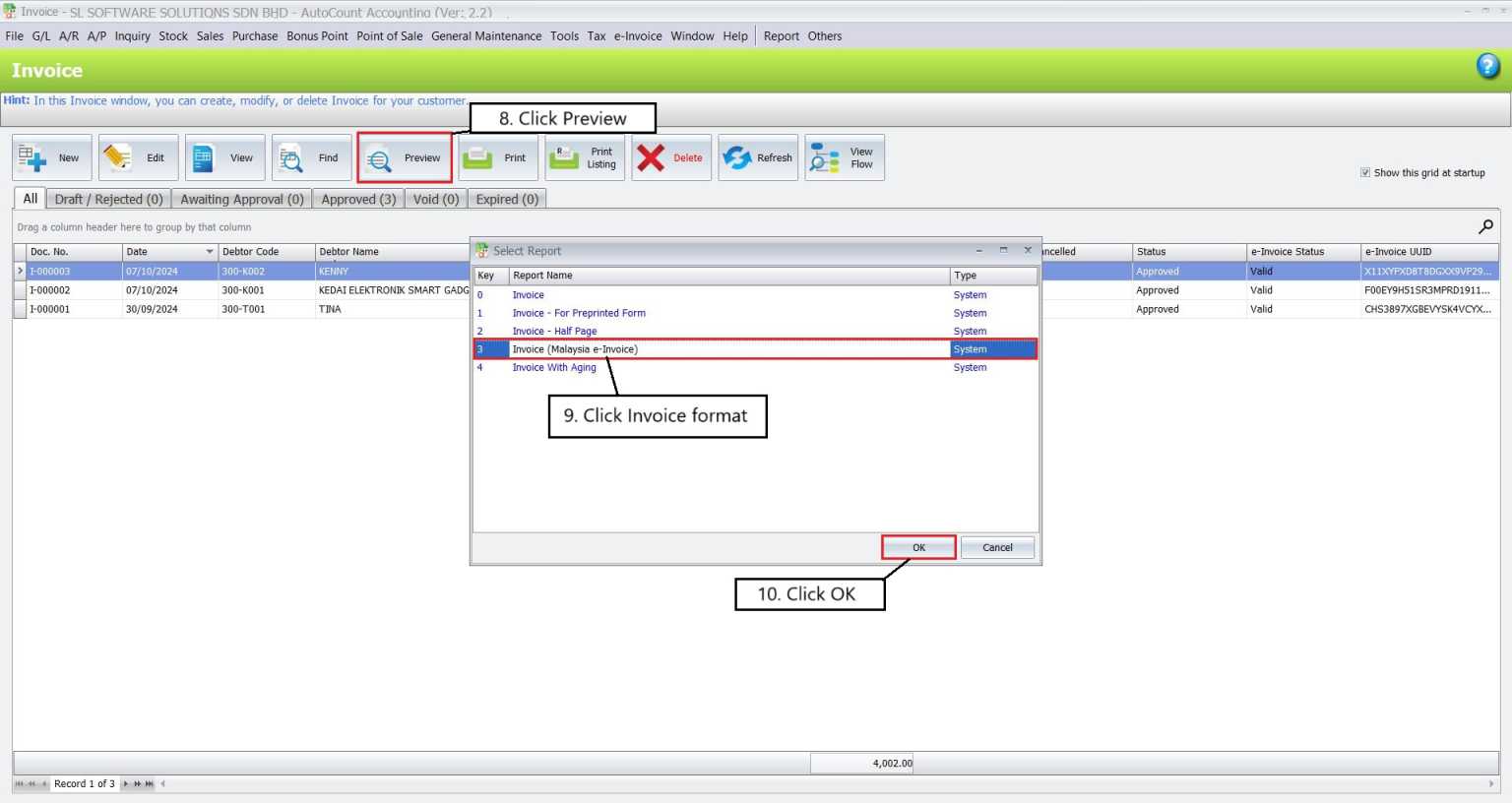
Task: Show the grid search panel via magnifier icon
Action: pyautogui.click(x=1485, y=226)
